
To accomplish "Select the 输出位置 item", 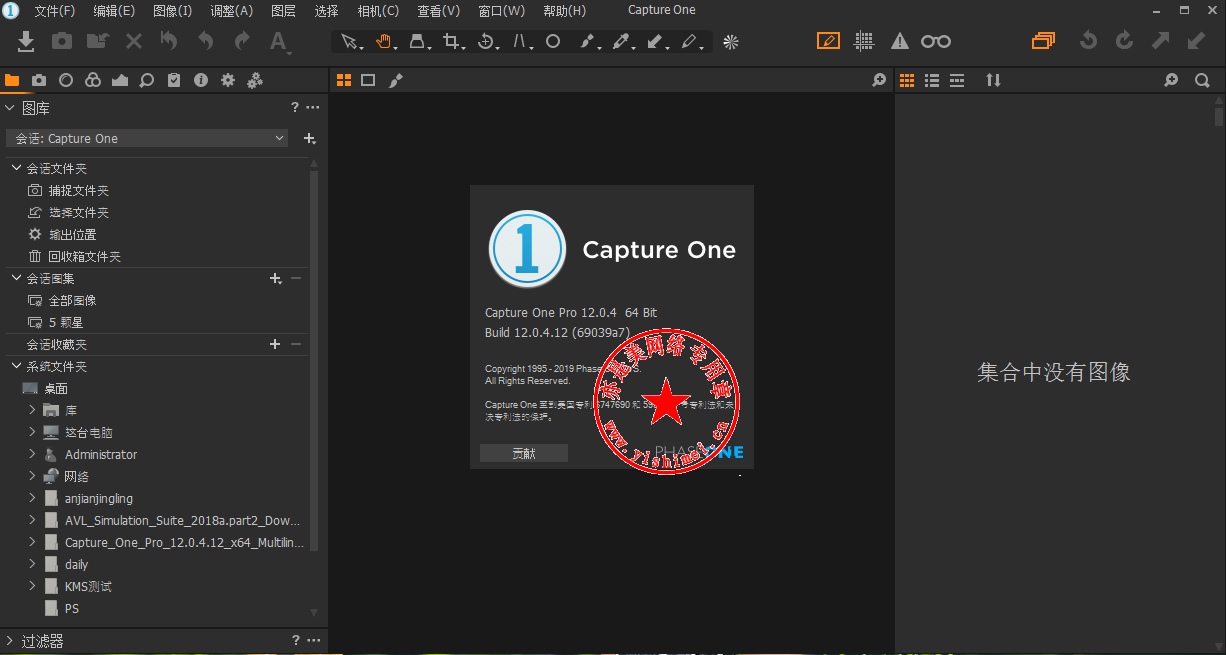I will click(73, 234).
